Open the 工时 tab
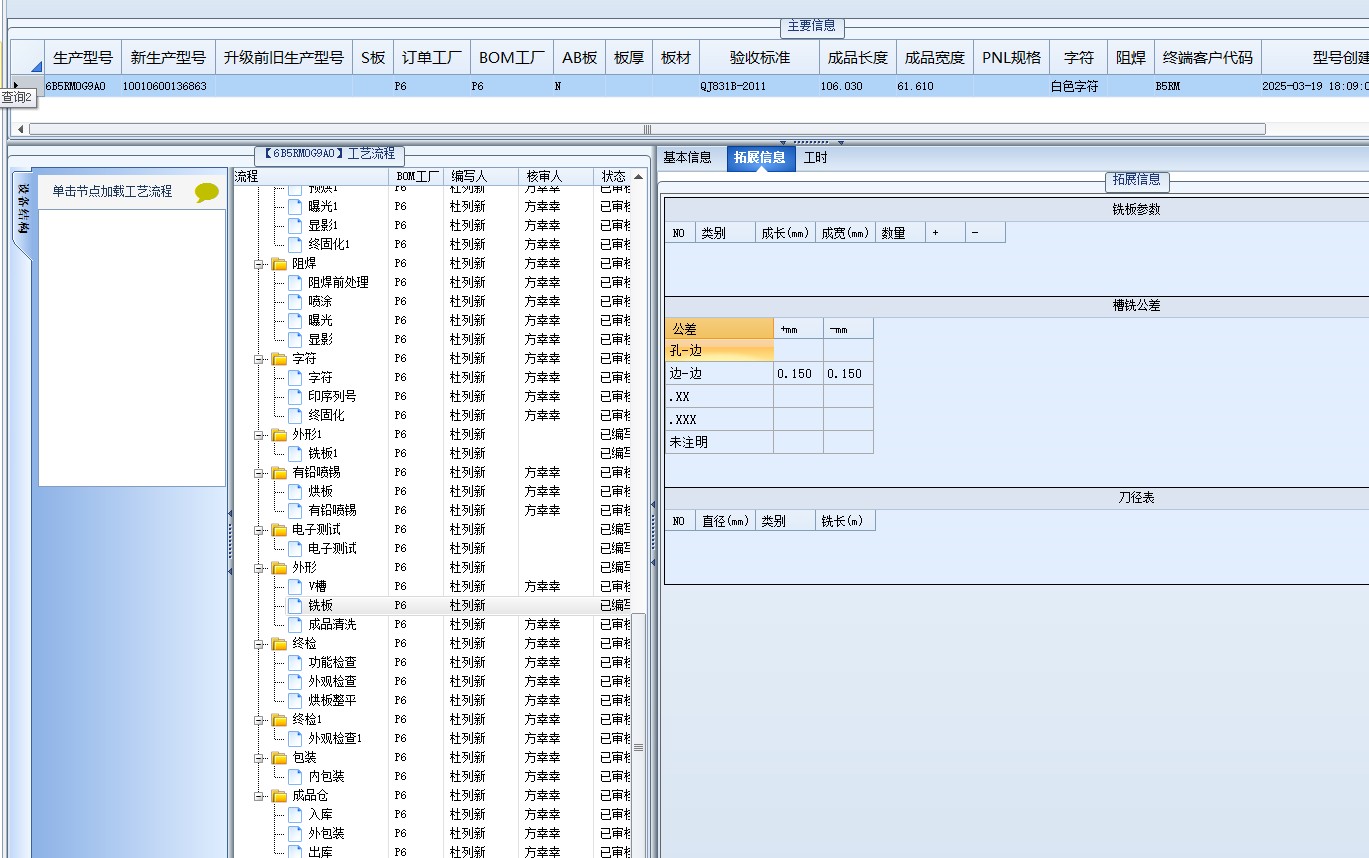Screen dimensions: 1369x858 [x=816, y=158]
